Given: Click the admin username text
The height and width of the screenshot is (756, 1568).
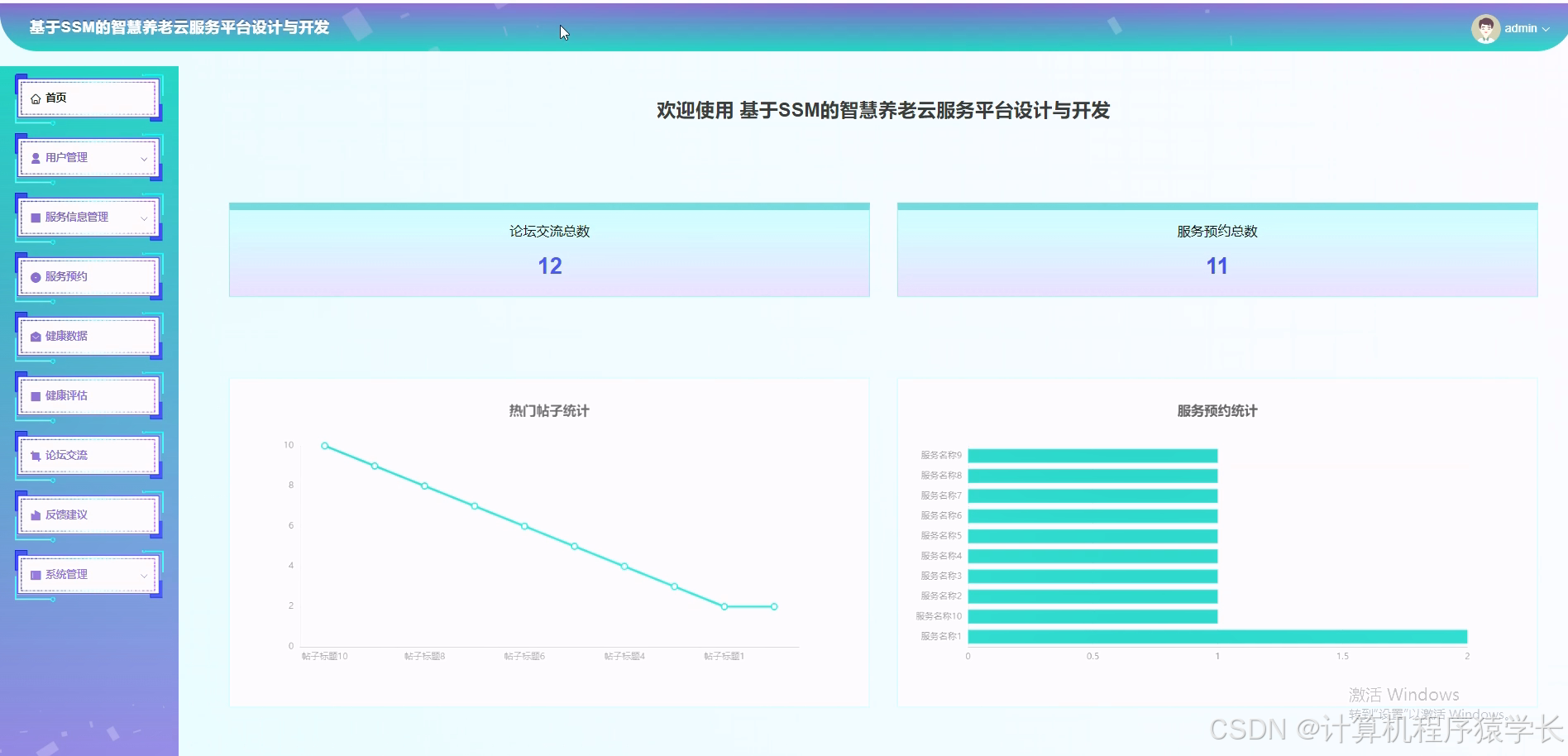Looking at the screenshot, I should tap(1520, 28).
